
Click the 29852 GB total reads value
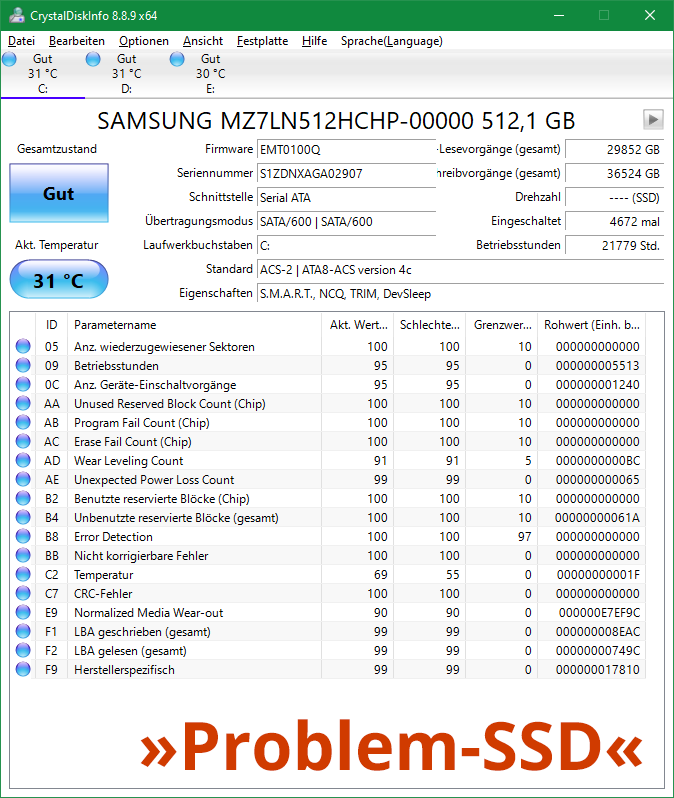614,150
